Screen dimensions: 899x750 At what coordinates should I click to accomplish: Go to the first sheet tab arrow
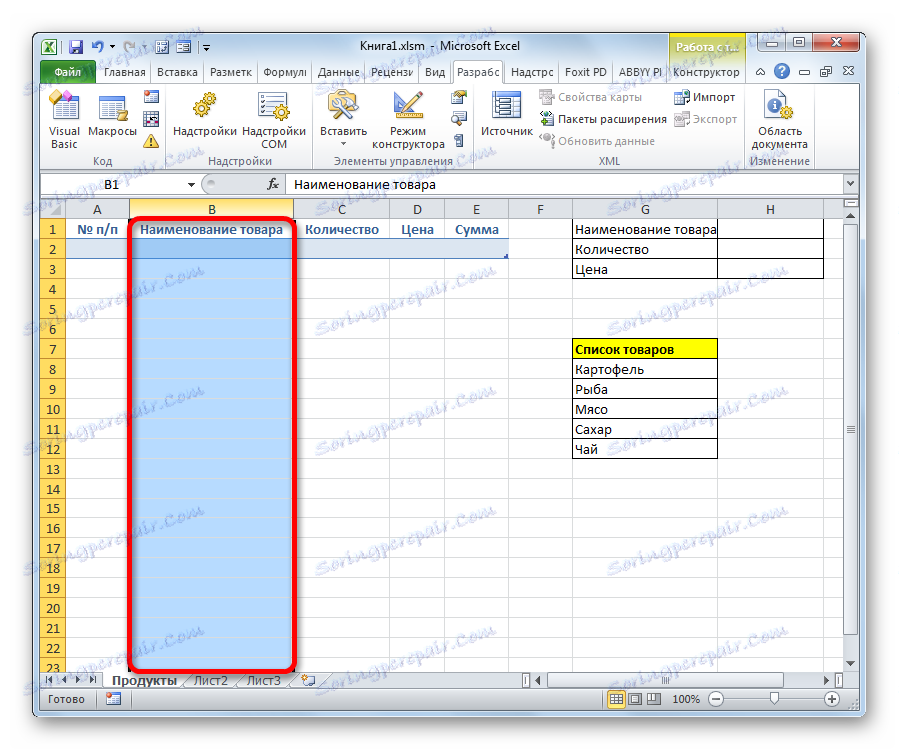[49, 680]
